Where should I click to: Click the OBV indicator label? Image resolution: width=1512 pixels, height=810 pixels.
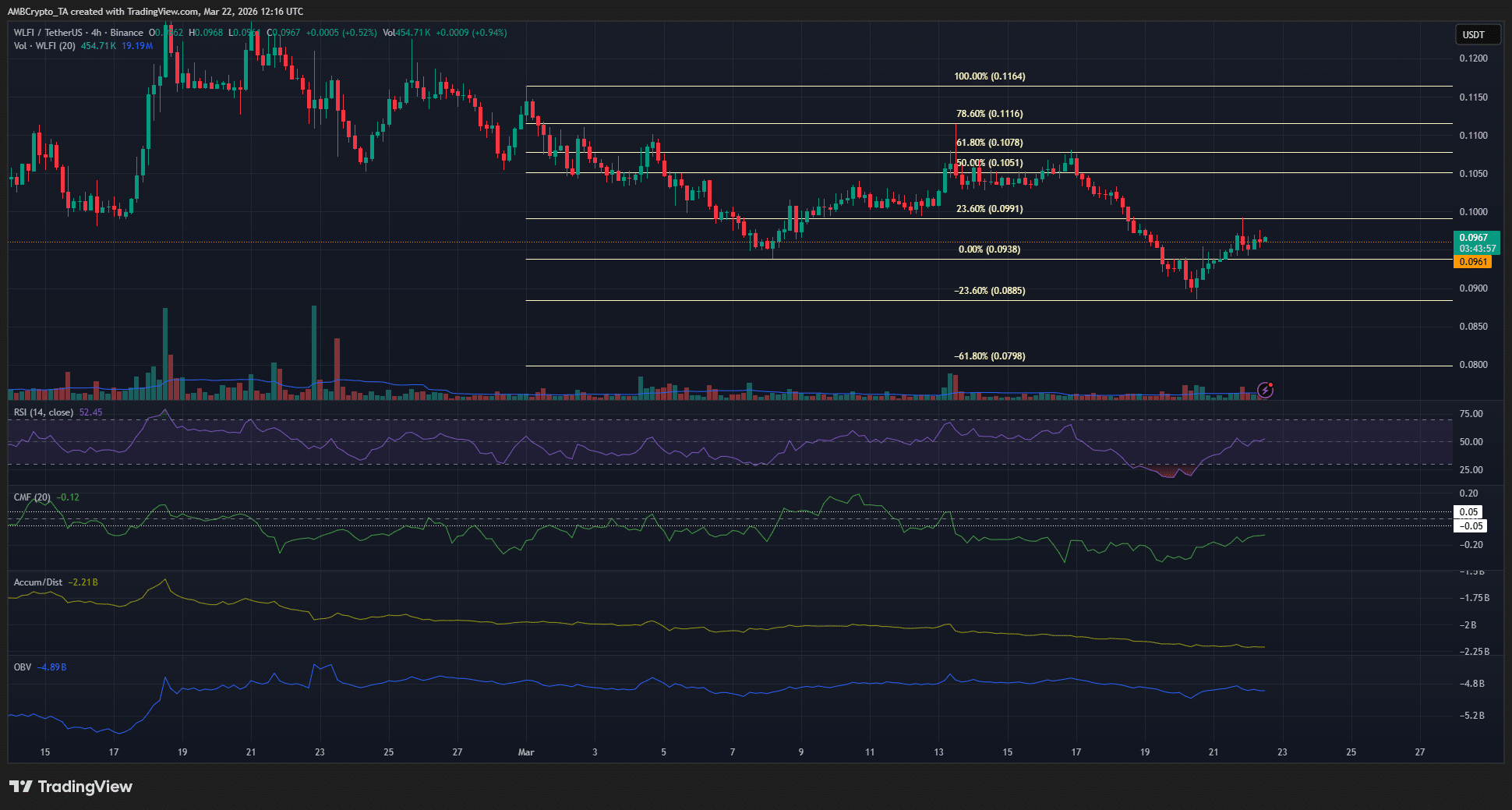23,667
